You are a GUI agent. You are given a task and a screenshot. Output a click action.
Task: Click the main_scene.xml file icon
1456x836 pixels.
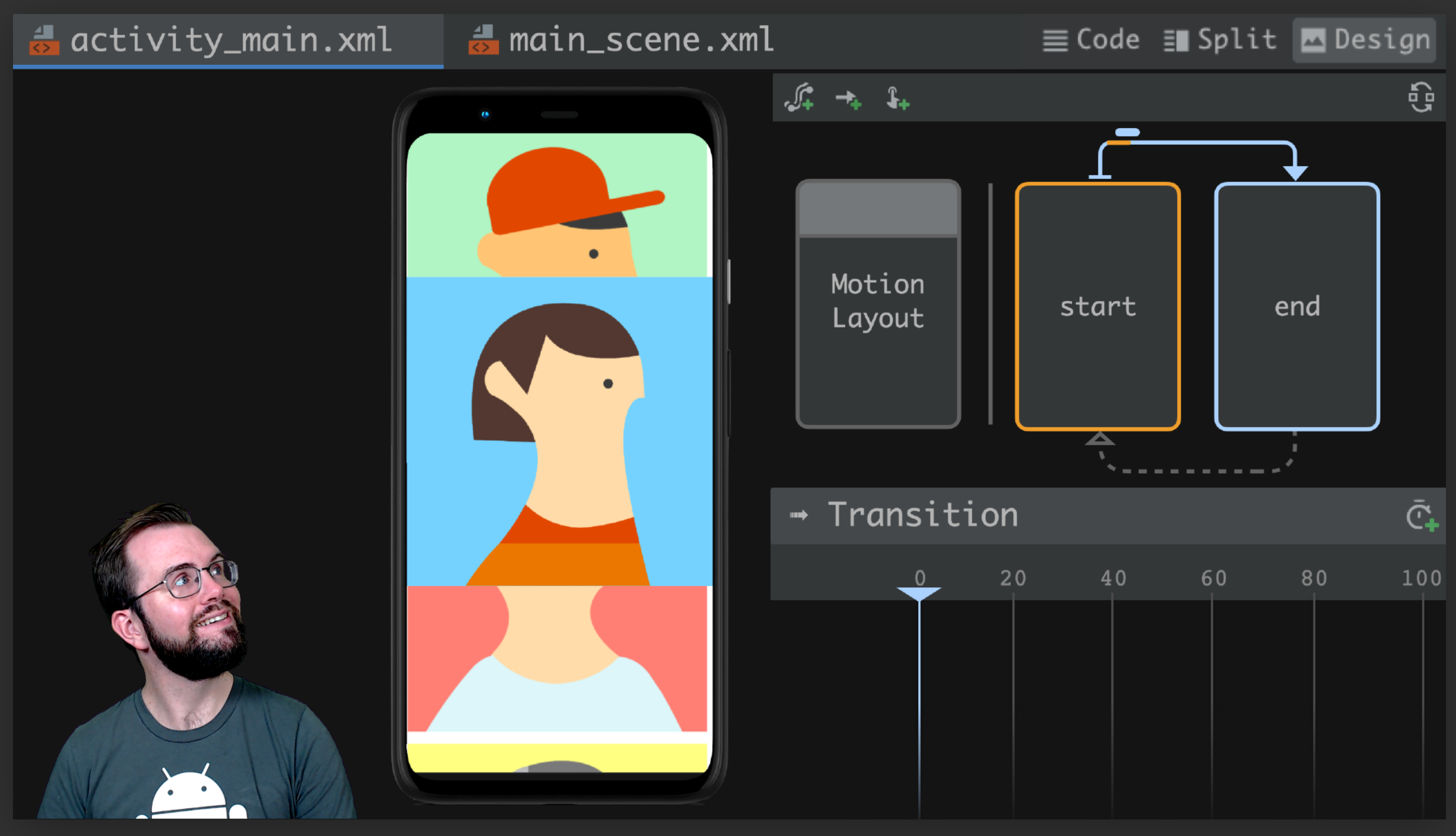483,40
